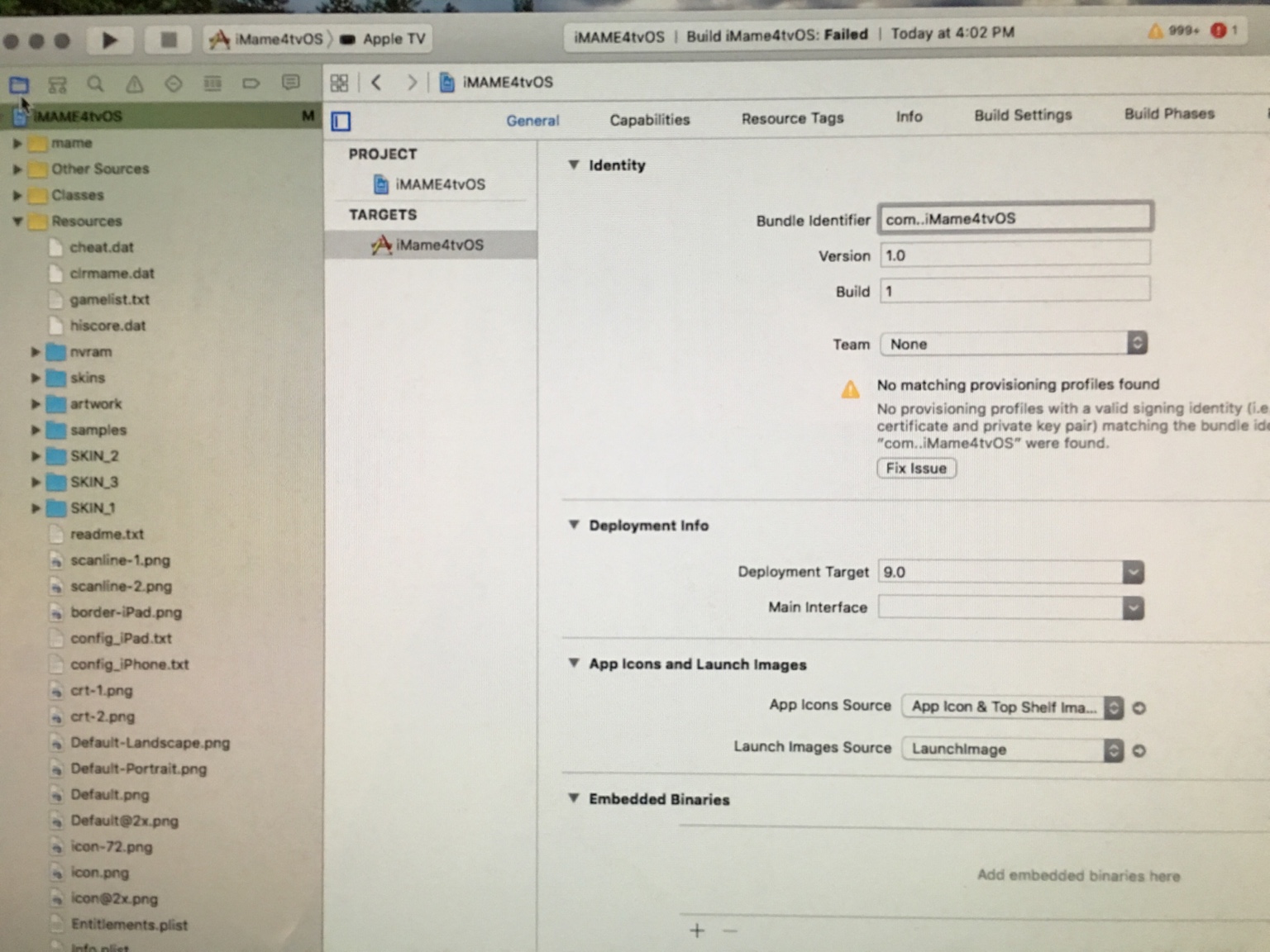Image resolution: width=1270 pixels, height=952 pixels.
Task: Expand the skins folder
Action: tap(36, 378)
